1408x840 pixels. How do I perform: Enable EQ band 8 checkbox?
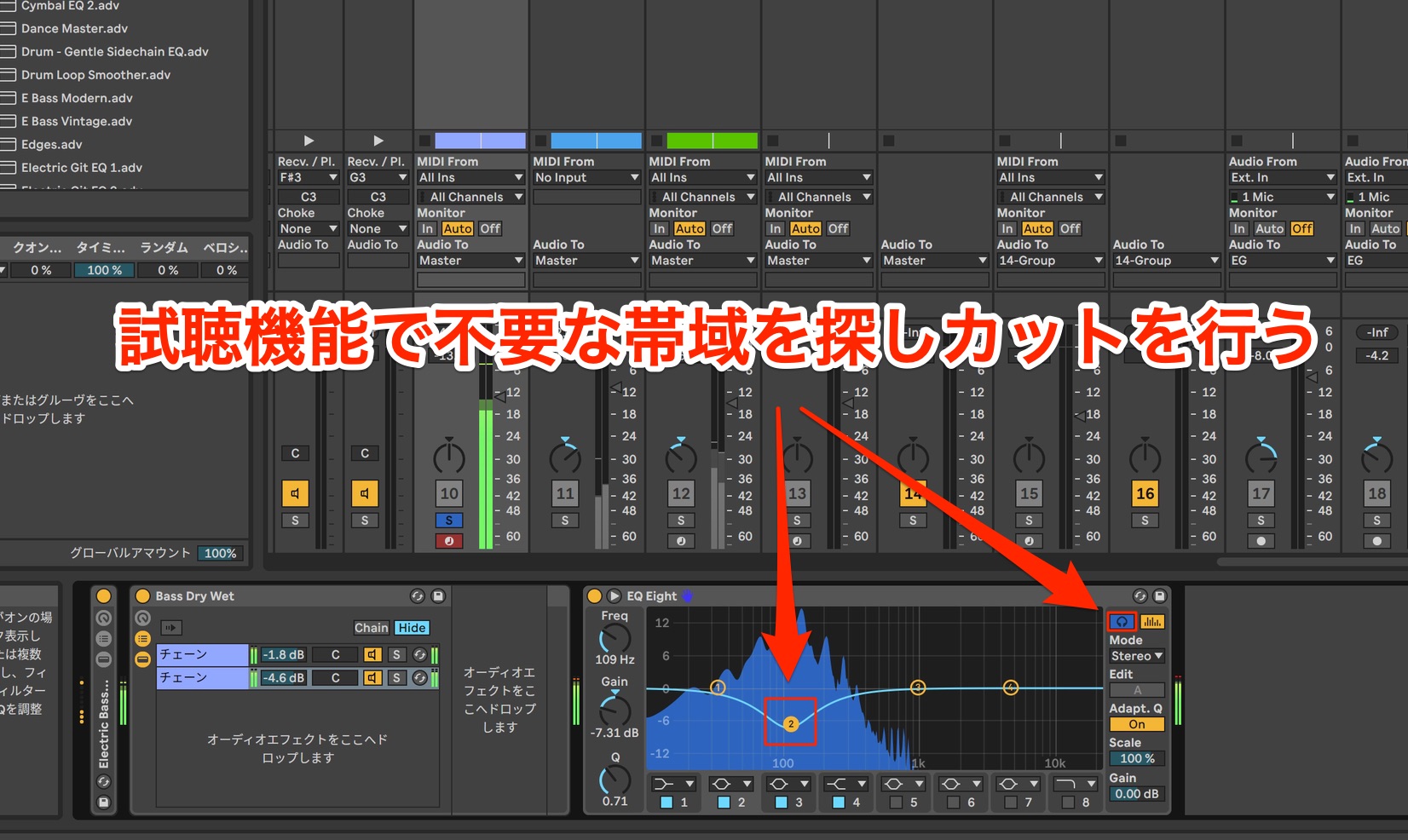click(x=1068, y=803)
